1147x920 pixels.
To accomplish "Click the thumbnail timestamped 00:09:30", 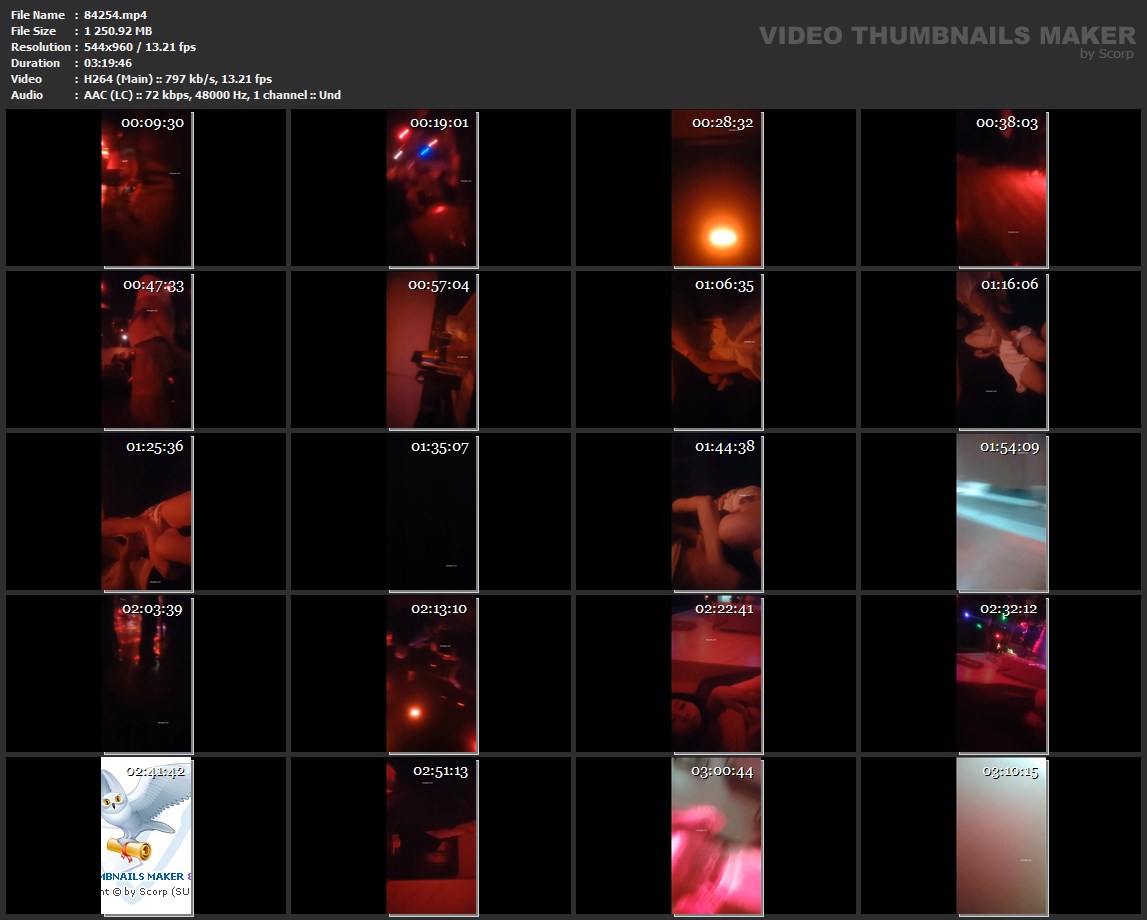I will pyautogui.click(x=146, y=188).
